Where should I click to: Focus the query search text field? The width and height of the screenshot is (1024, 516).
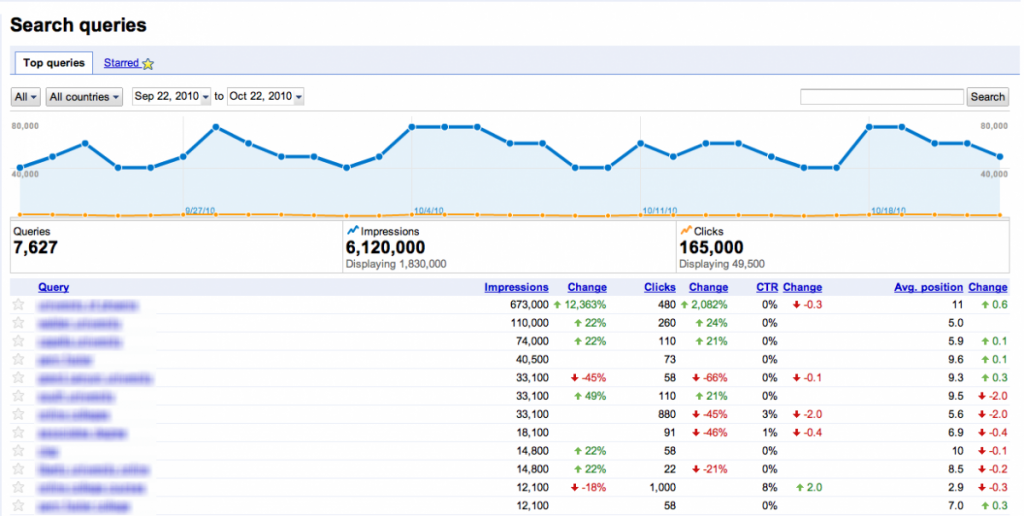tap(882, 97)
